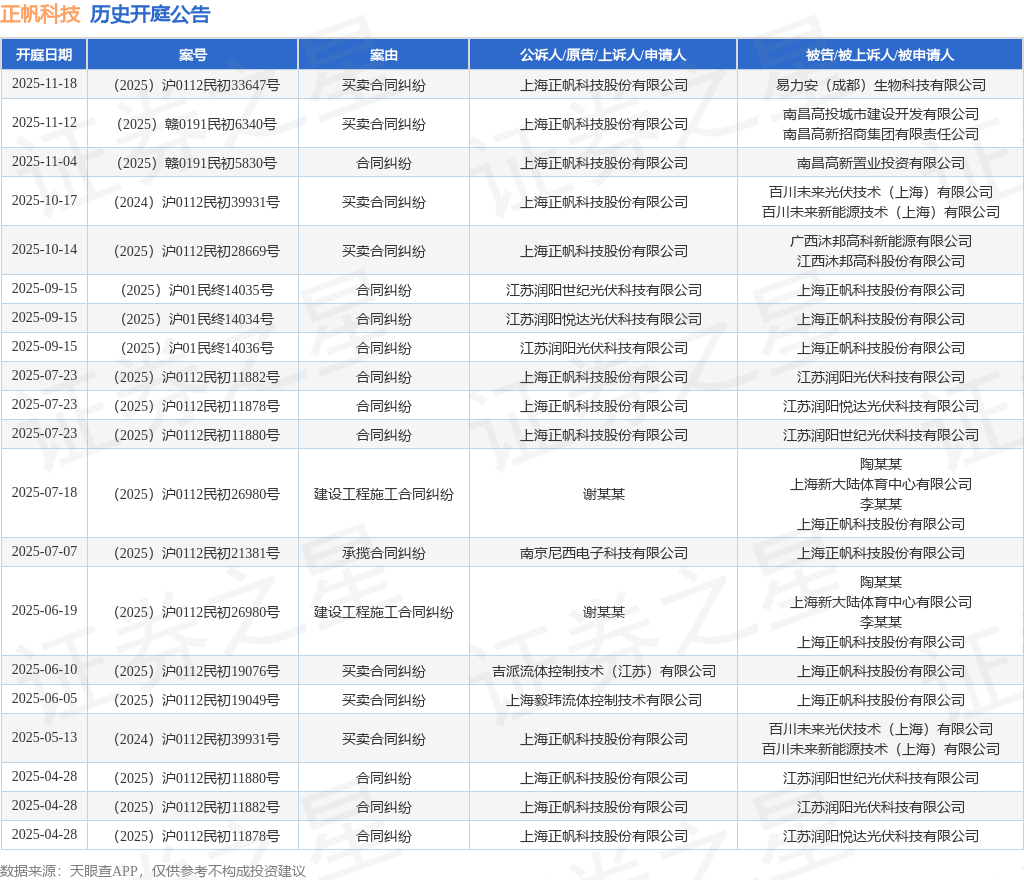Click 建设工程施工合同纠纷 in the 2025-06-19 row
1024x880 pixels.
[x=383, y=612]
